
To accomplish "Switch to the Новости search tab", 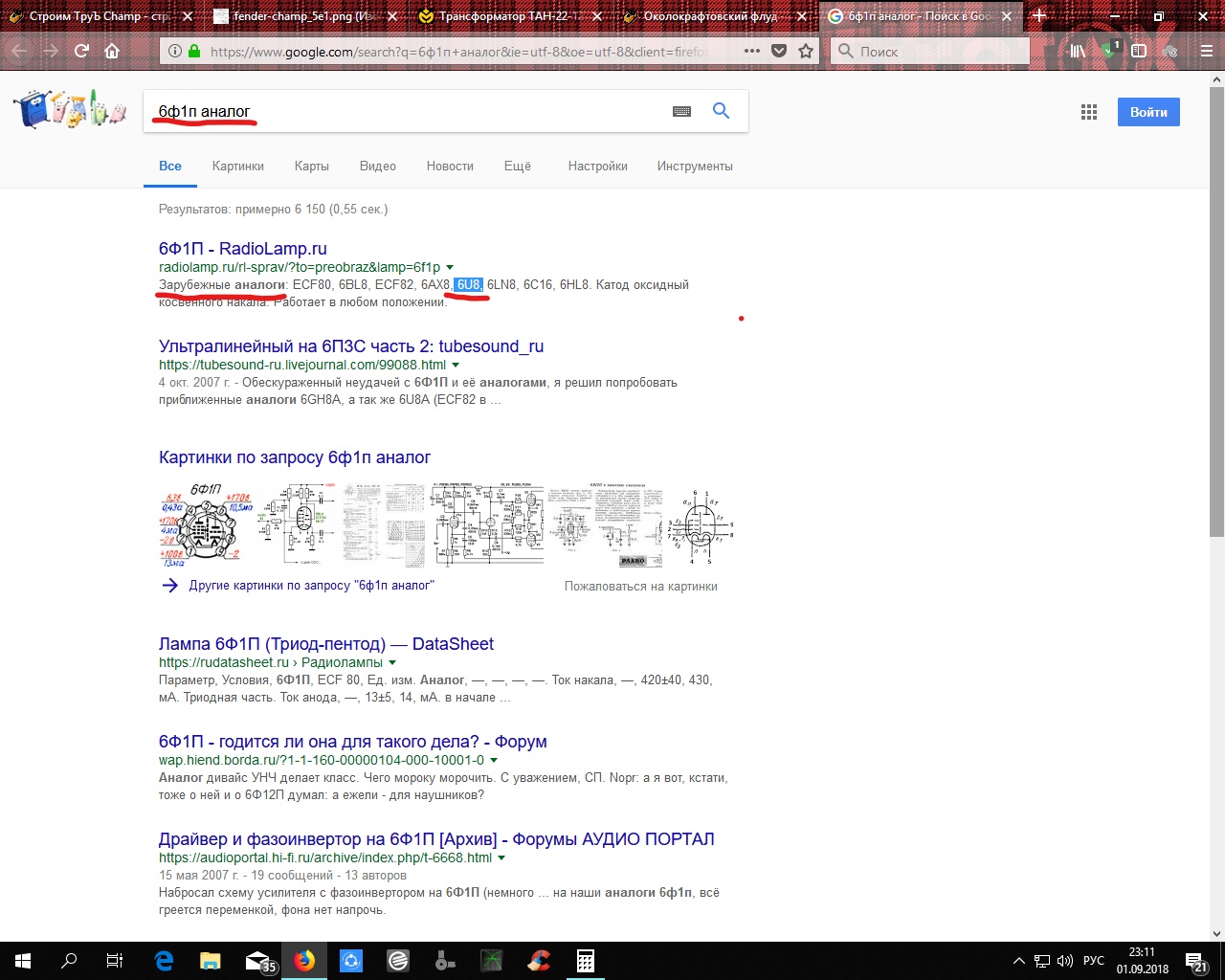I will (450, 166).
